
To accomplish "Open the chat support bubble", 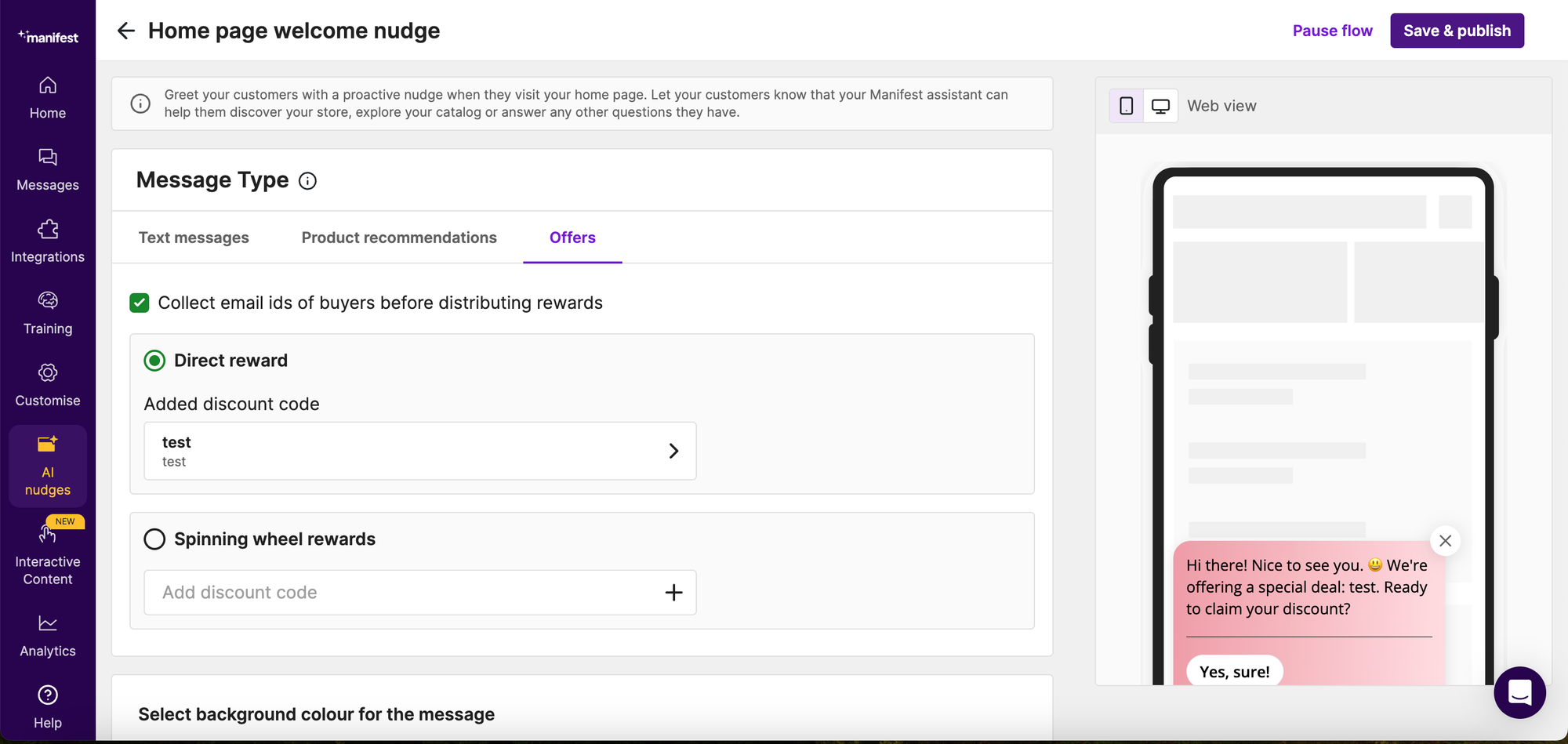I will tap(1519, 692).
